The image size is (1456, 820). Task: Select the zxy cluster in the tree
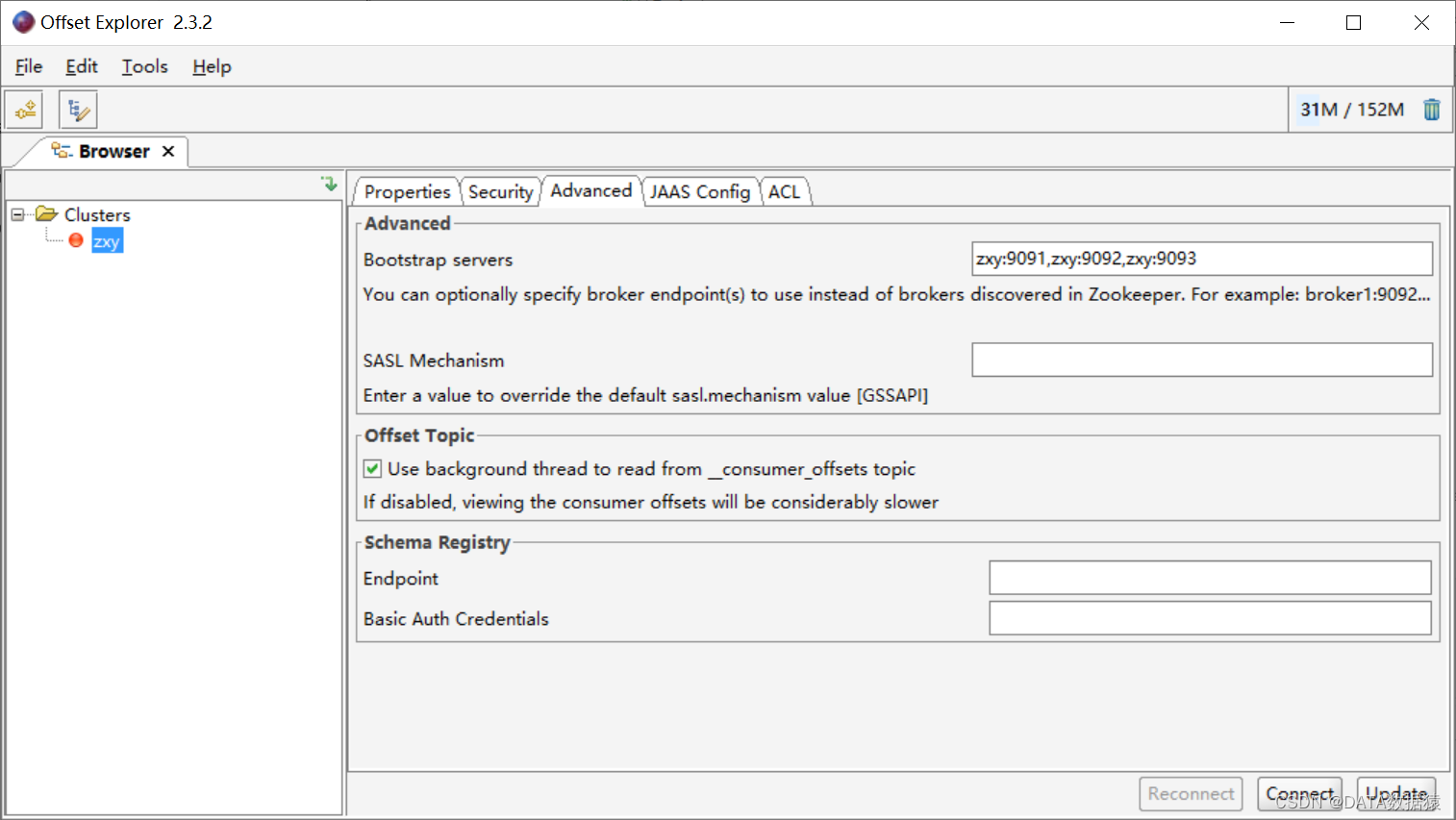(x=107, y=240)
